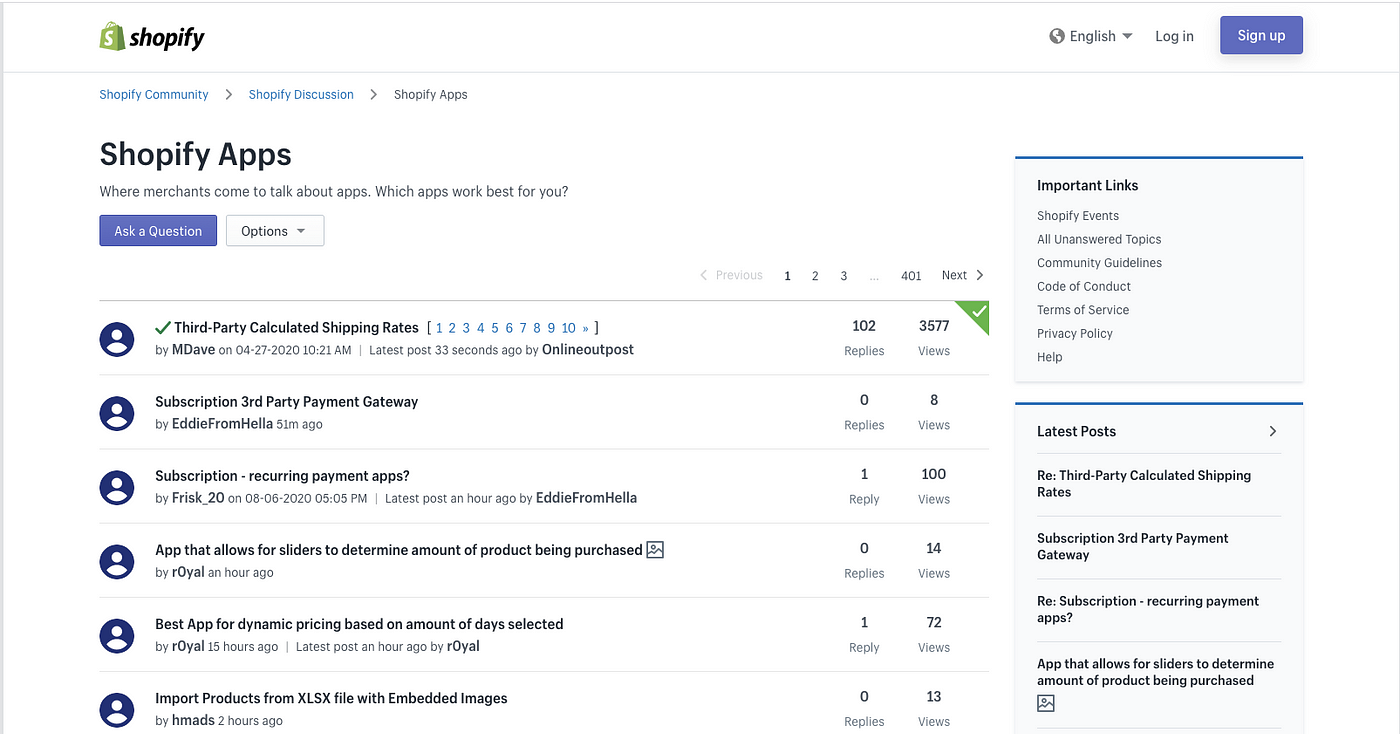
Task: Select pagination page 2
Action: (x=815, y=276)
